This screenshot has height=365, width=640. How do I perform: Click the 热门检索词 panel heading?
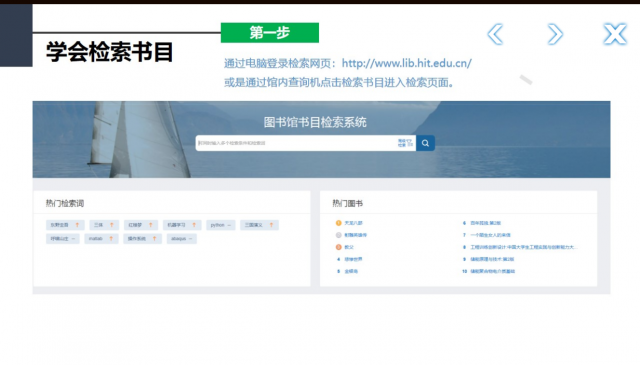click(65, 203)
